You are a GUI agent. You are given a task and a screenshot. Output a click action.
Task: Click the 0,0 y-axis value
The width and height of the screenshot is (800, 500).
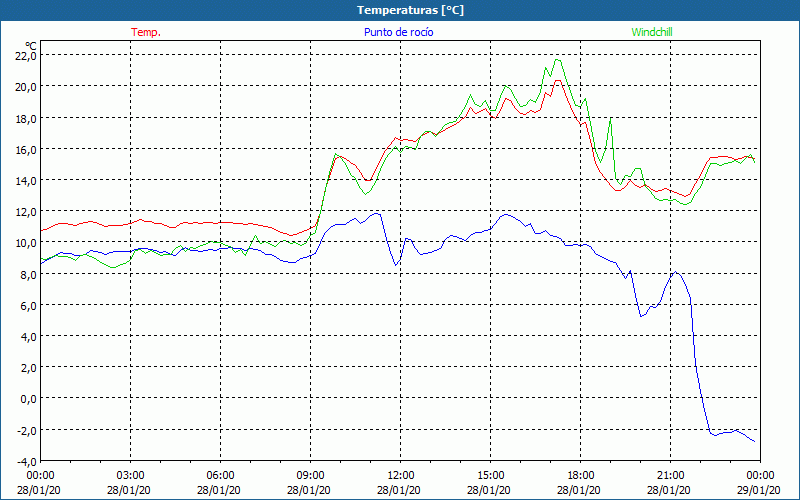29,399
